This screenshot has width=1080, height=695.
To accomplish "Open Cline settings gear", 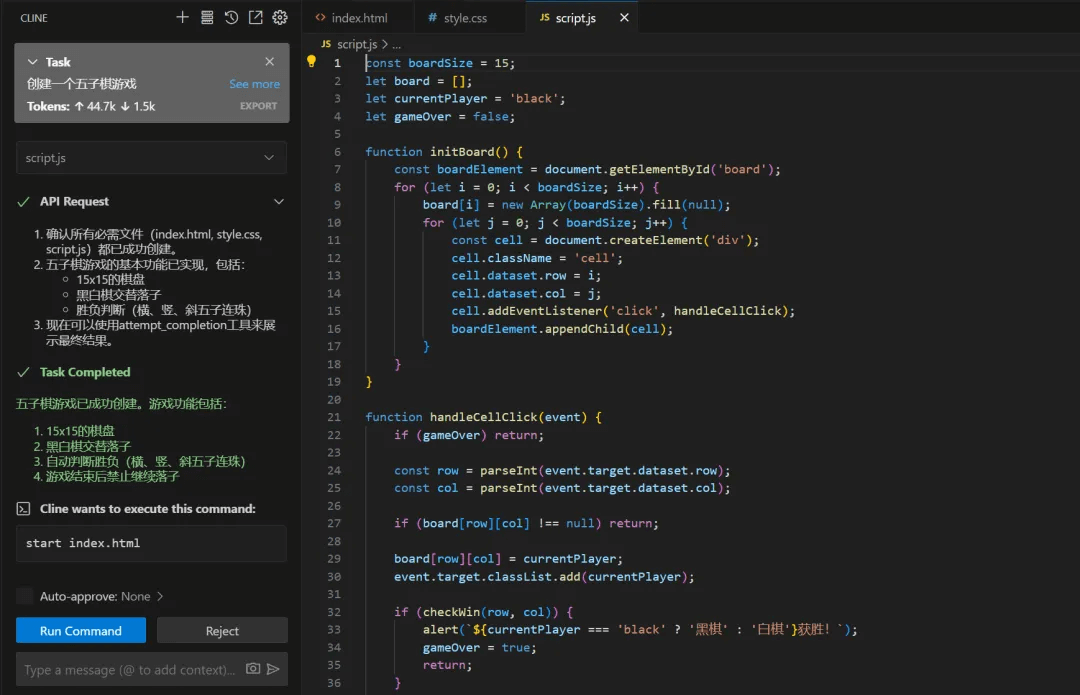I will pyautogui.click(x=280, y=17).
